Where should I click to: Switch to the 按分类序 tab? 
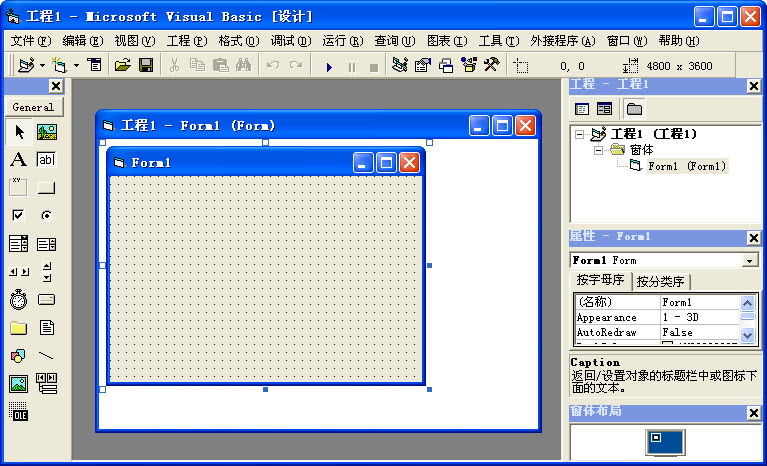tap(661, 281)
